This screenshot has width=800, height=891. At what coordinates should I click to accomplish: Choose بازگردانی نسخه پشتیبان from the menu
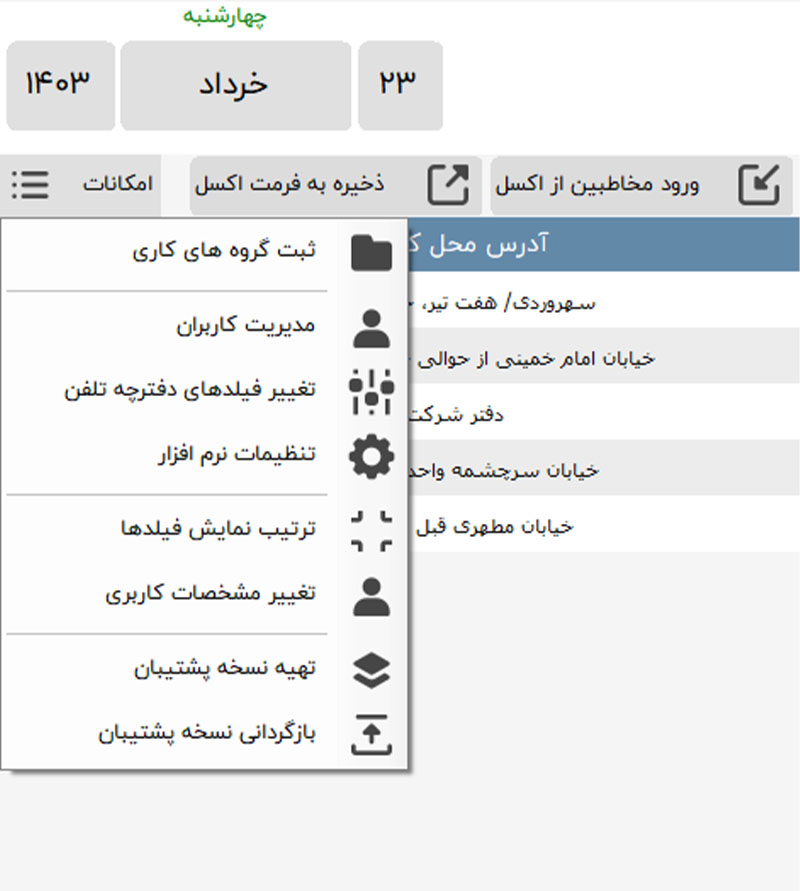click(x=207, y=734)
